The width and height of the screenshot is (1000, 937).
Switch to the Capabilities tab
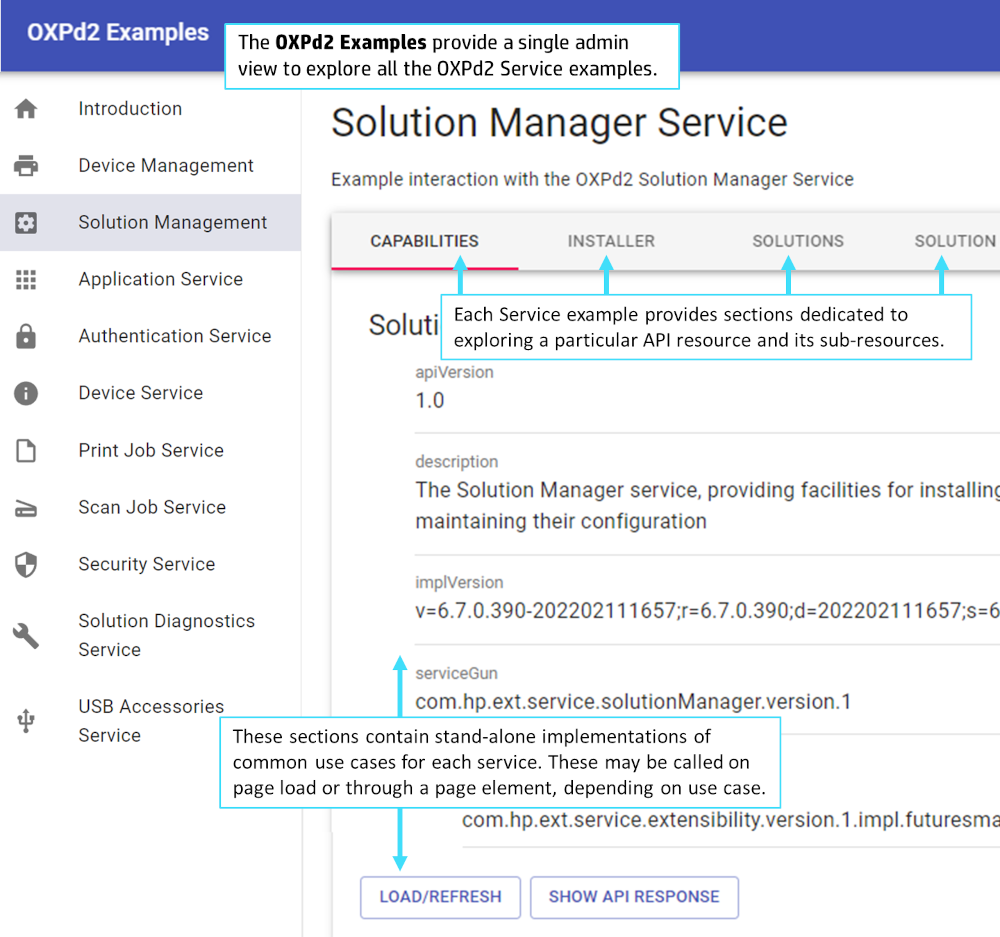[424, 241]
